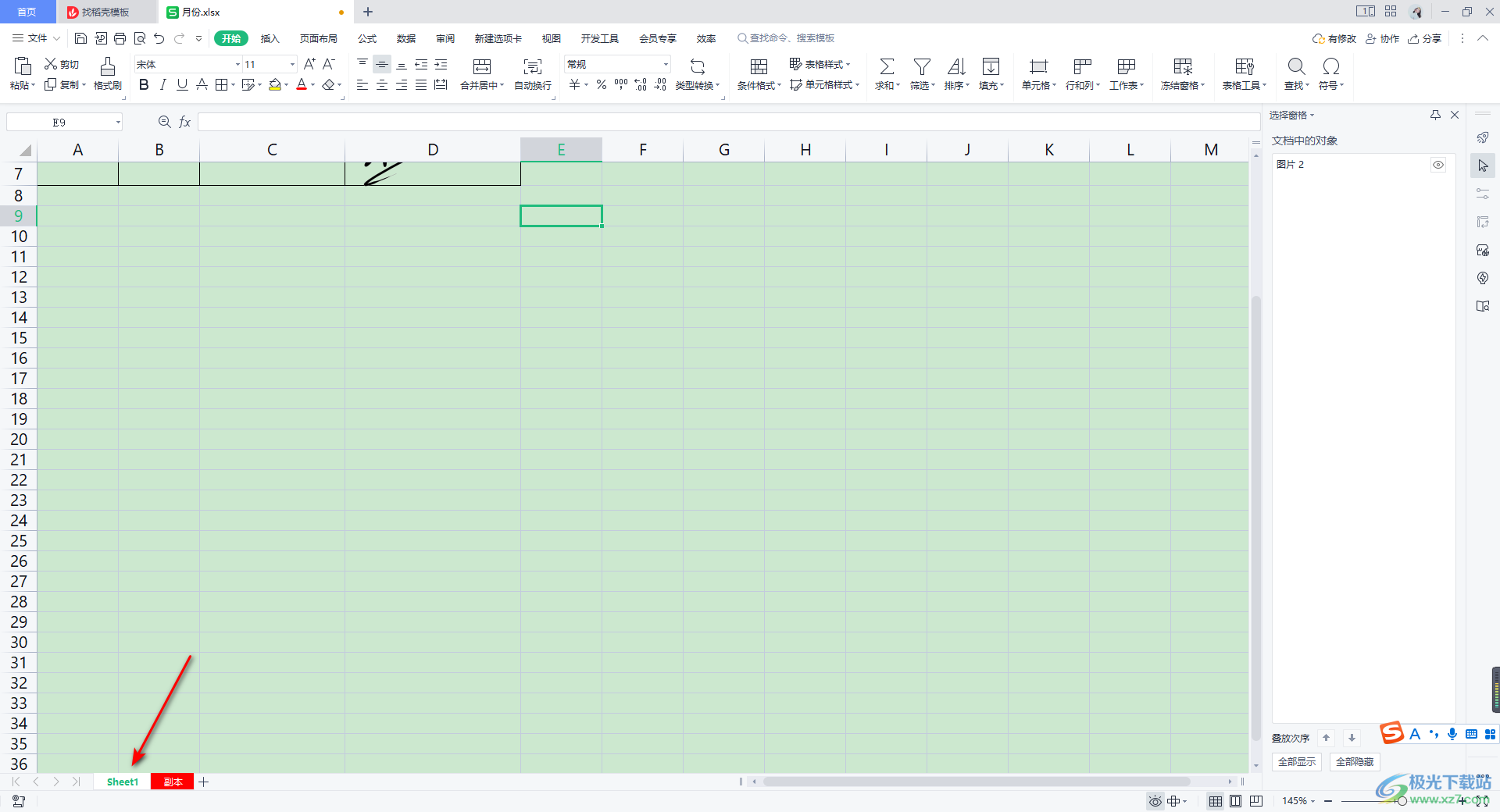Click the Symbol (符号) omega icon
This screenshot has width=1500, height=812.
click(1331, 66)
